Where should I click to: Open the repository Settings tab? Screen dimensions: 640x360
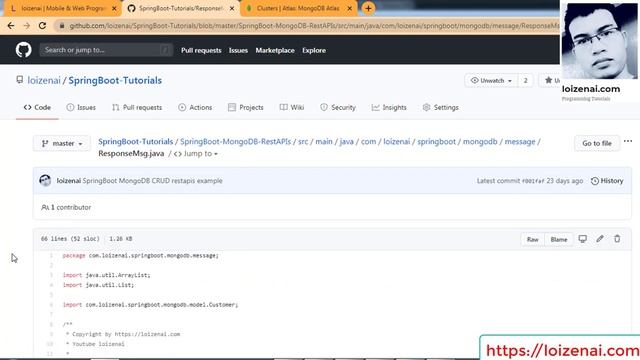(440, 107)
